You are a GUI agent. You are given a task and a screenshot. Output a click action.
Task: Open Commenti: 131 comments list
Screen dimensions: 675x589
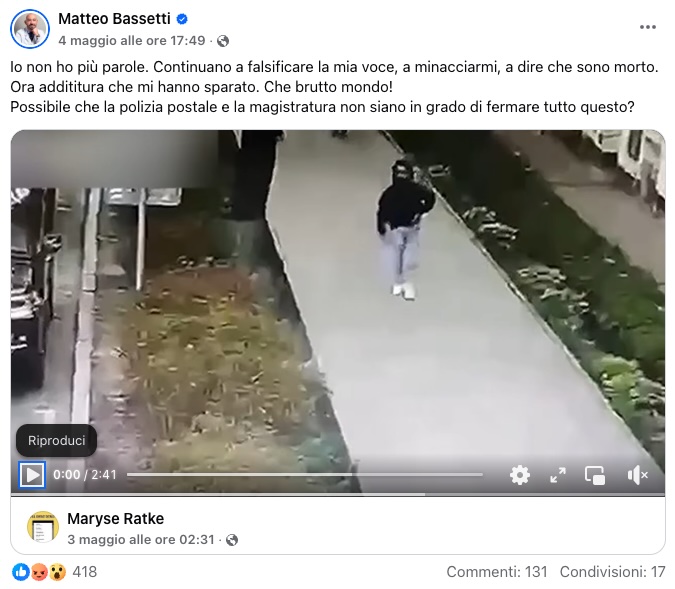tap(497, 572)
